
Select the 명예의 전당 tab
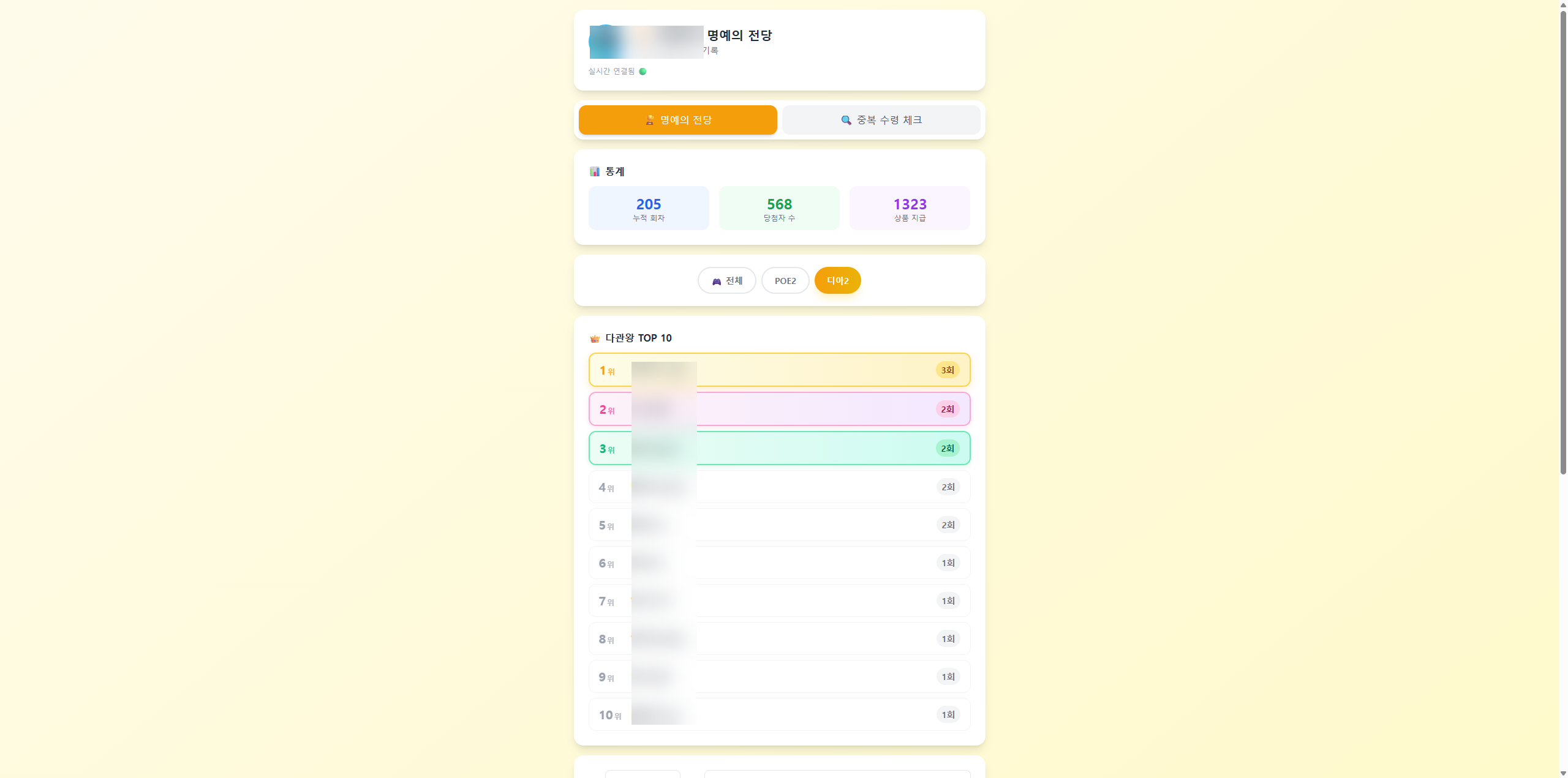(677, 120)
